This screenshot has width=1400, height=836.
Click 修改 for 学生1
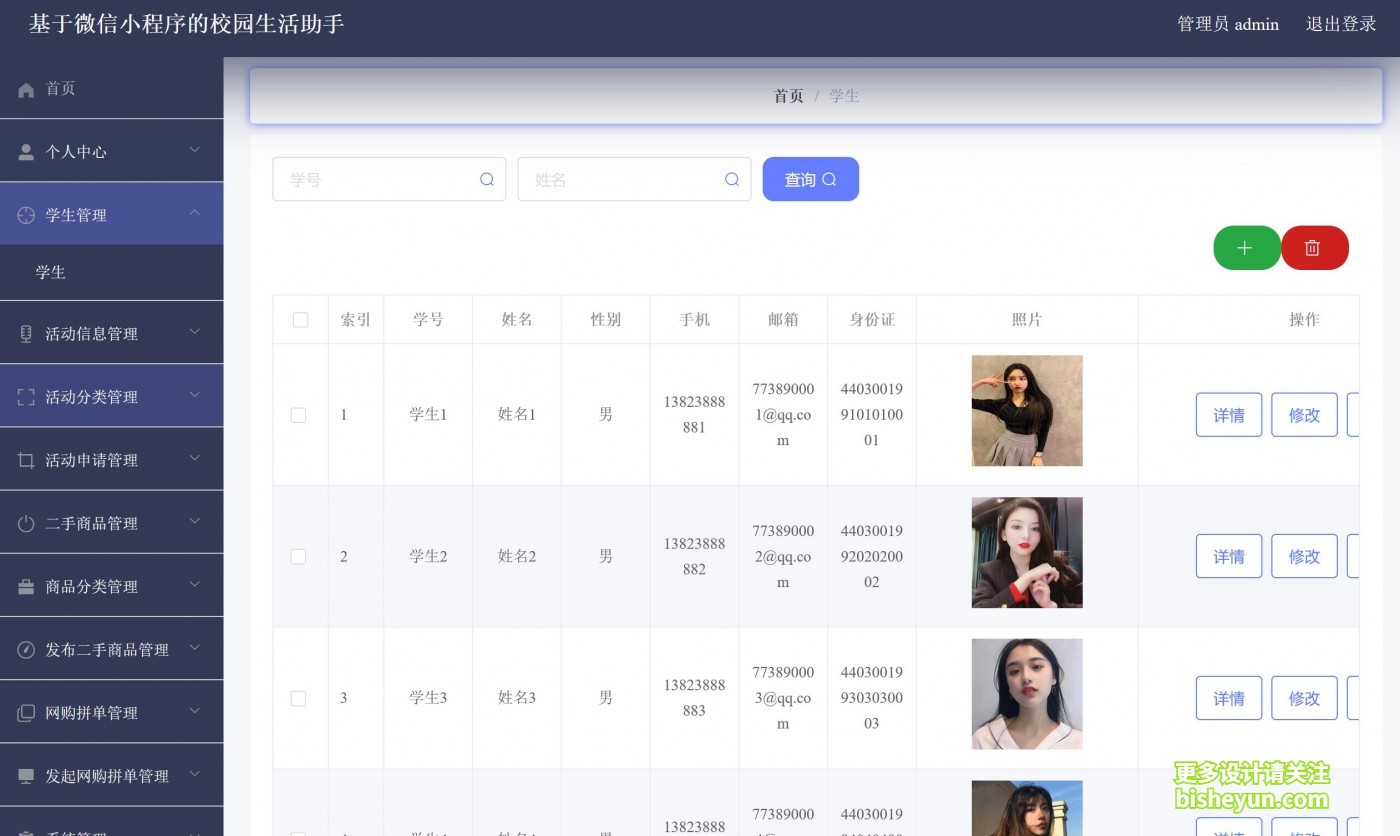point(1304,415)
